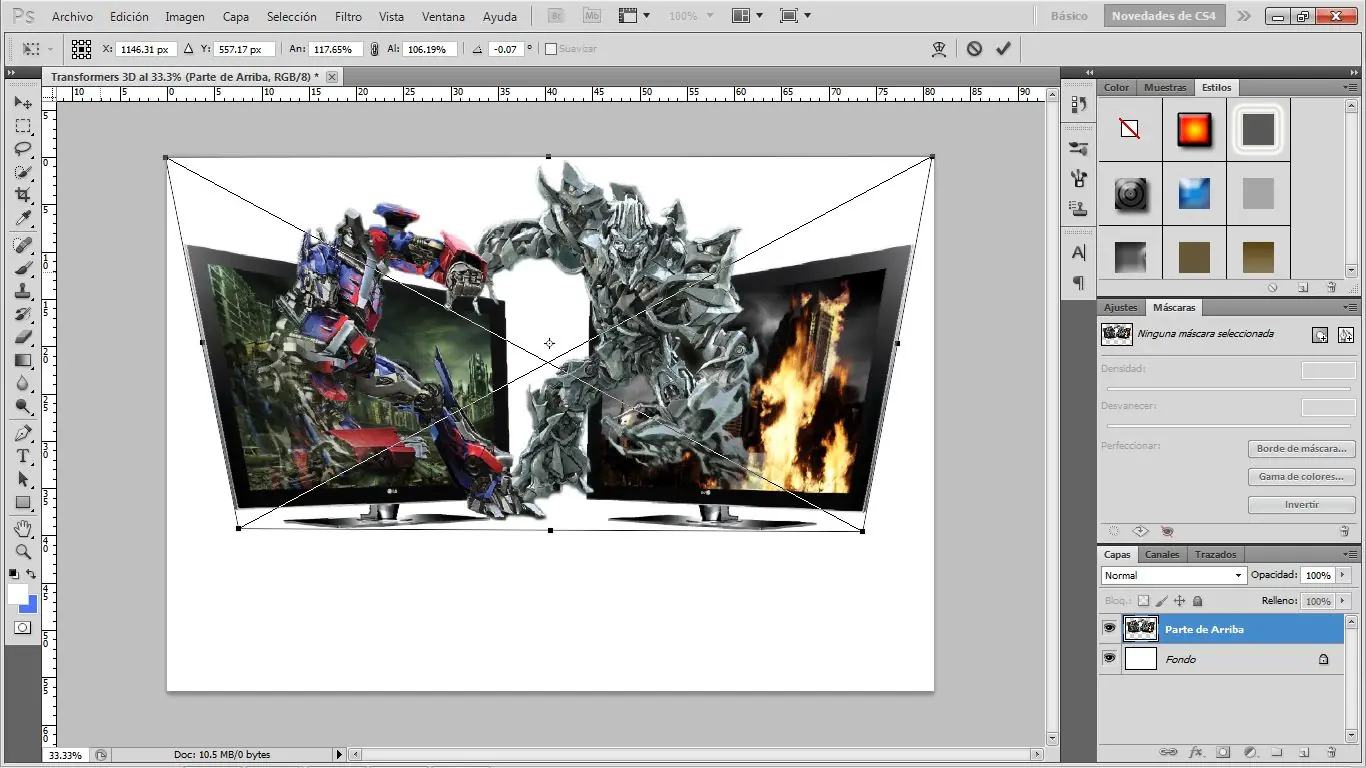Toggle relative positioning triangle between X and Y
Screen dimensions: 1366x768
pyautogui.click(x=188, y=48)
